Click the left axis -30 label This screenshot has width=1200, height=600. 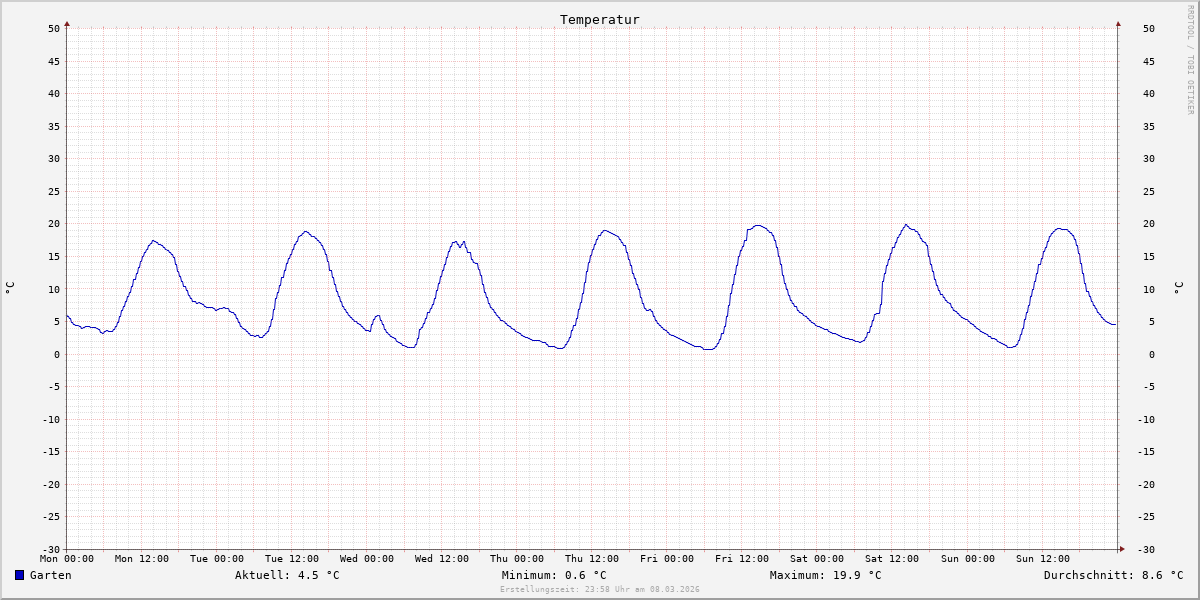coord(52,549)
